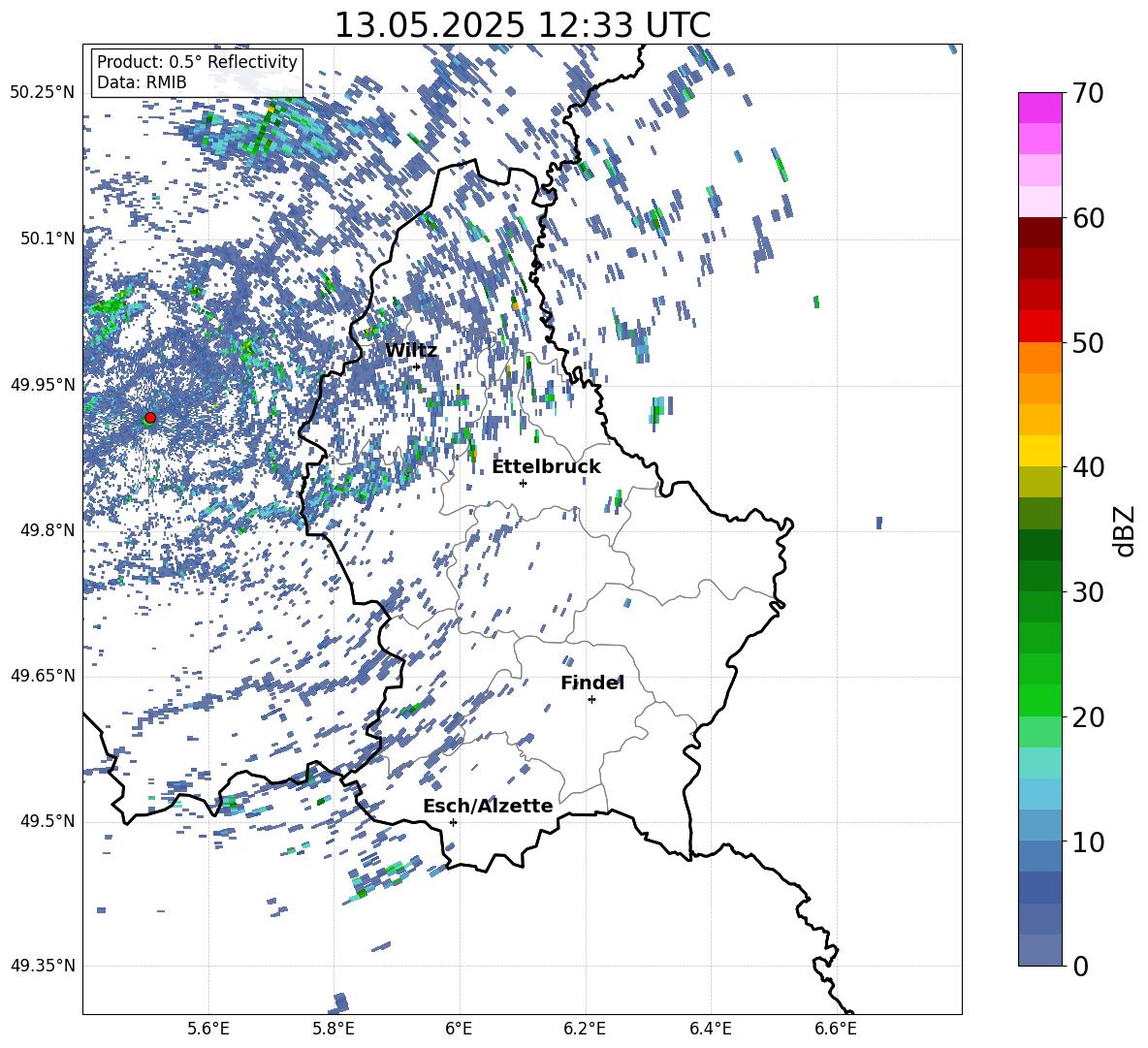Click the 49.35°N latitude label
Viewport: 1148px width, 1048px height.
pyautogui.click(x=43, y=966)
